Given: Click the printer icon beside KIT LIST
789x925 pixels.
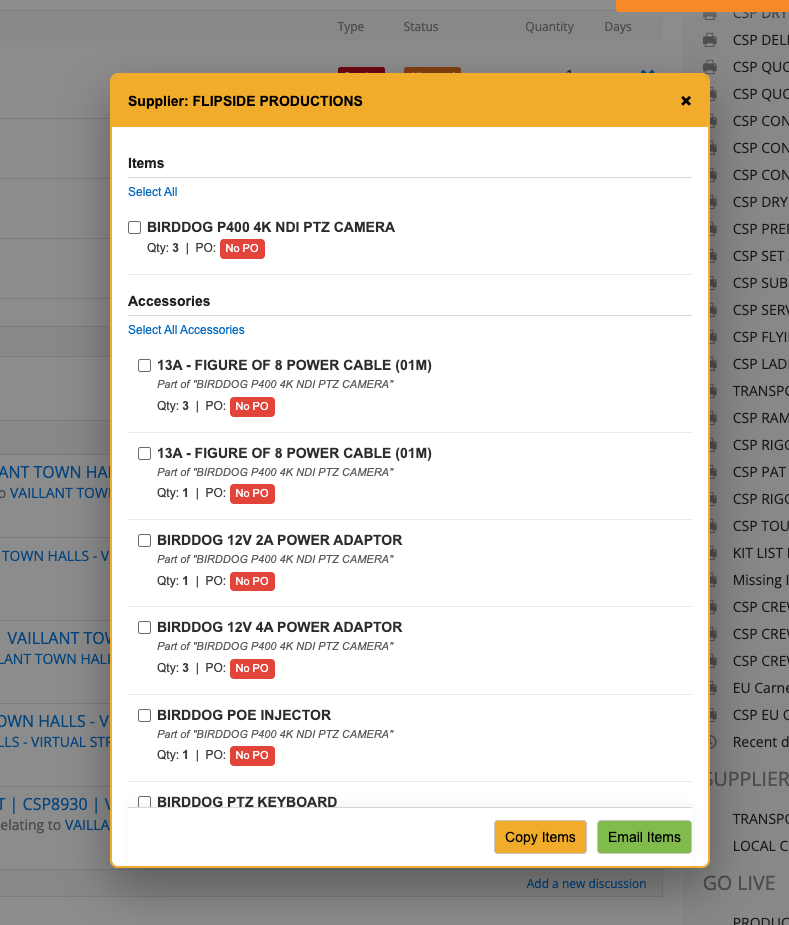Looking at the screenshot, I should pyautogui.click(x=712, y=553).
